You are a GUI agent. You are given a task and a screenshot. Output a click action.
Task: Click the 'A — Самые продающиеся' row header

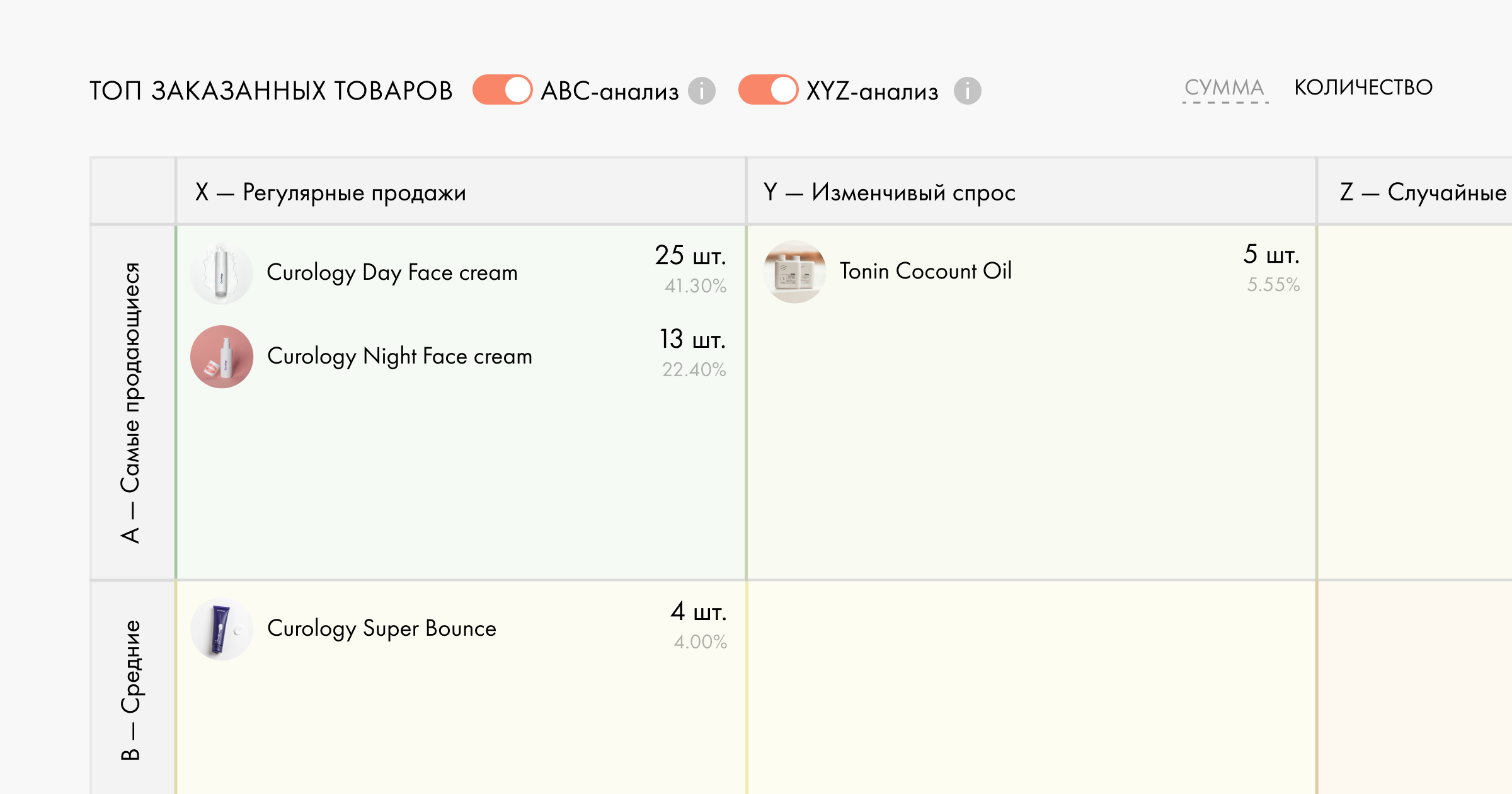click(x=132, y=402)
